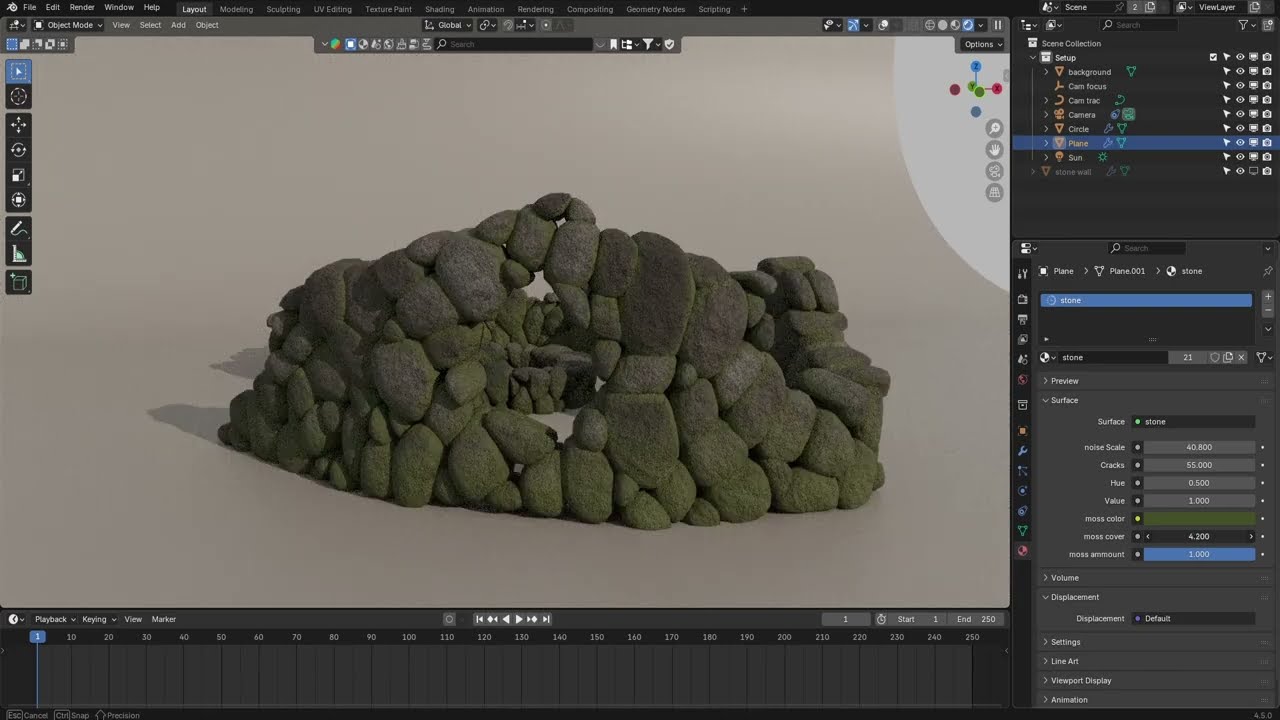Screen dimensions: 1280x720
Task: Enable fake user shield for stone material
Action: [1214, 357]
